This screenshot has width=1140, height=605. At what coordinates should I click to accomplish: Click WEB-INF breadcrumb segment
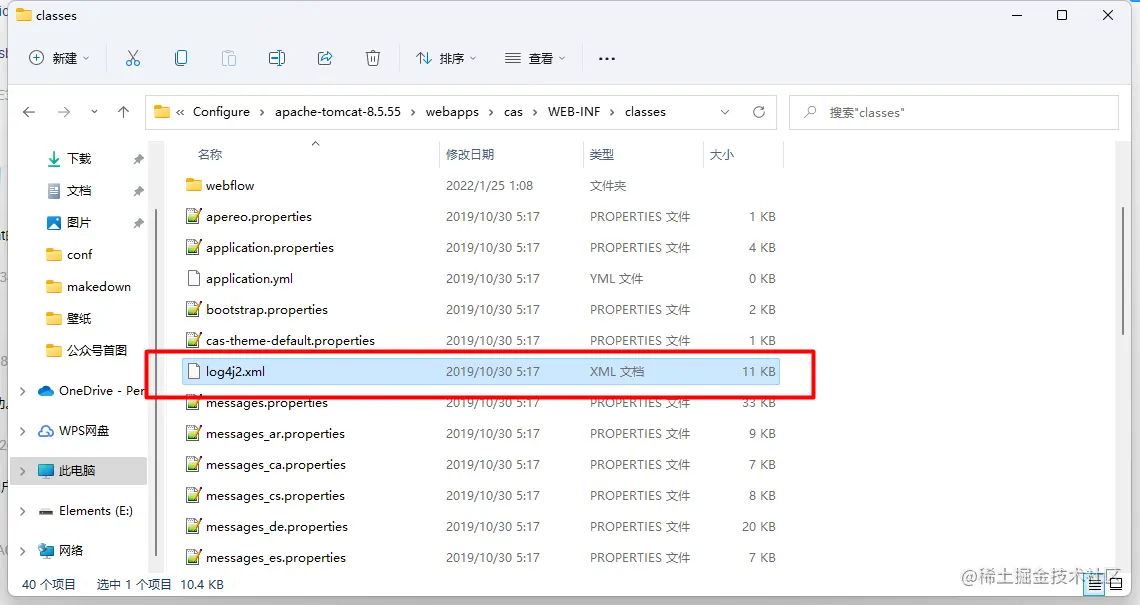(x=574, y=112)
